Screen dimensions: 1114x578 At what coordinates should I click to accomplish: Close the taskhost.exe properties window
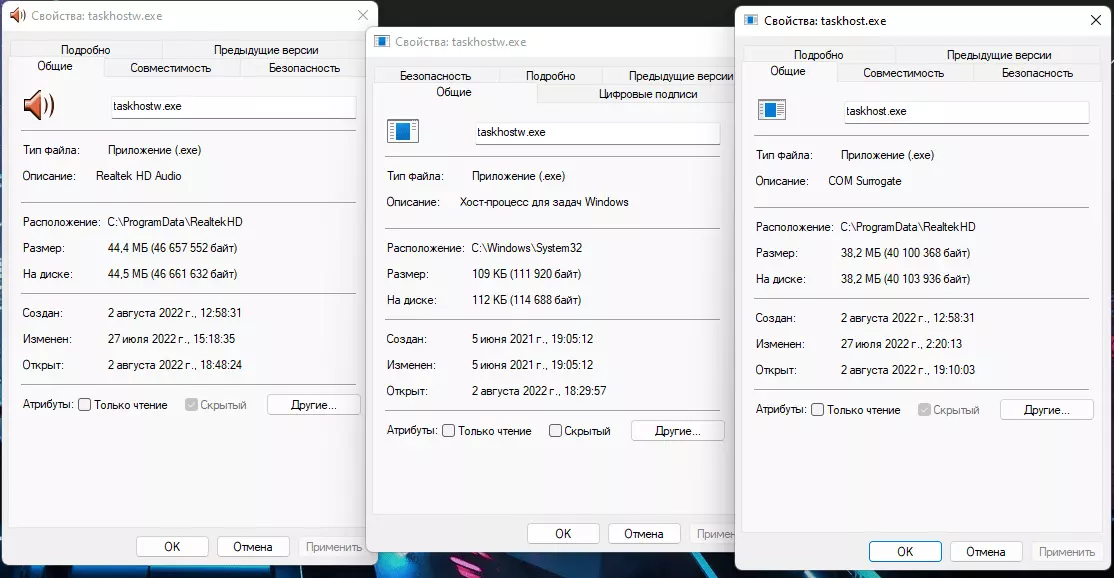1096,20
